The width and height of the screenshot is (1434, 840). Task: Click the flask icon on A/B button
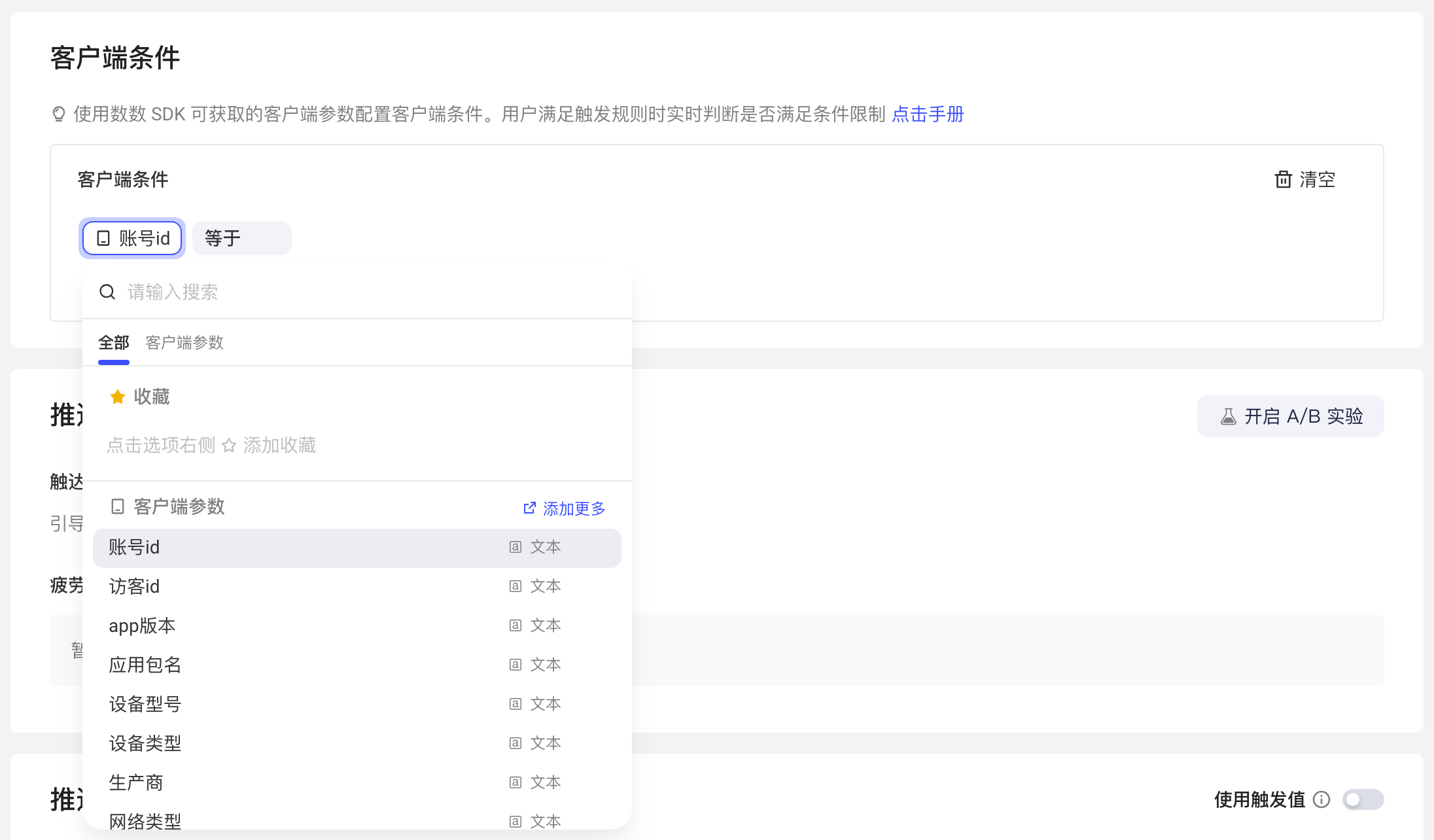(1228, 416)
